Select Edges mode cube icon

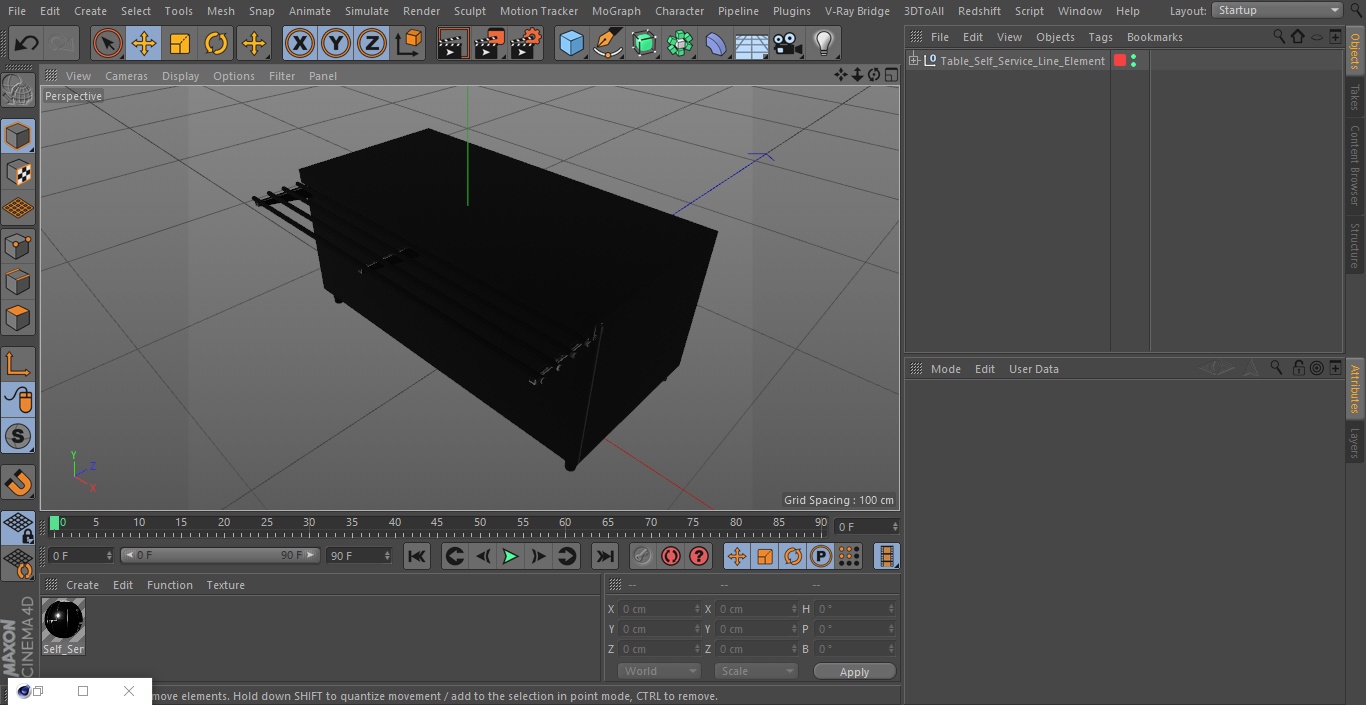click(x=18, y=282)
